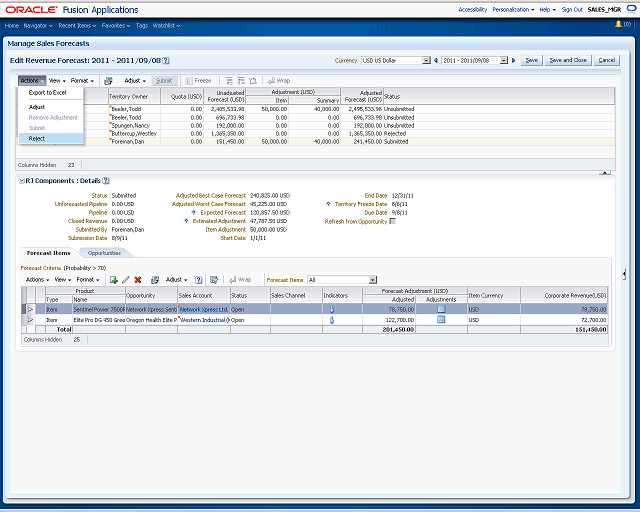
Task: Click the Wrap icon in top toolbar
Action: pyautogui.click(x=279, y=81)
